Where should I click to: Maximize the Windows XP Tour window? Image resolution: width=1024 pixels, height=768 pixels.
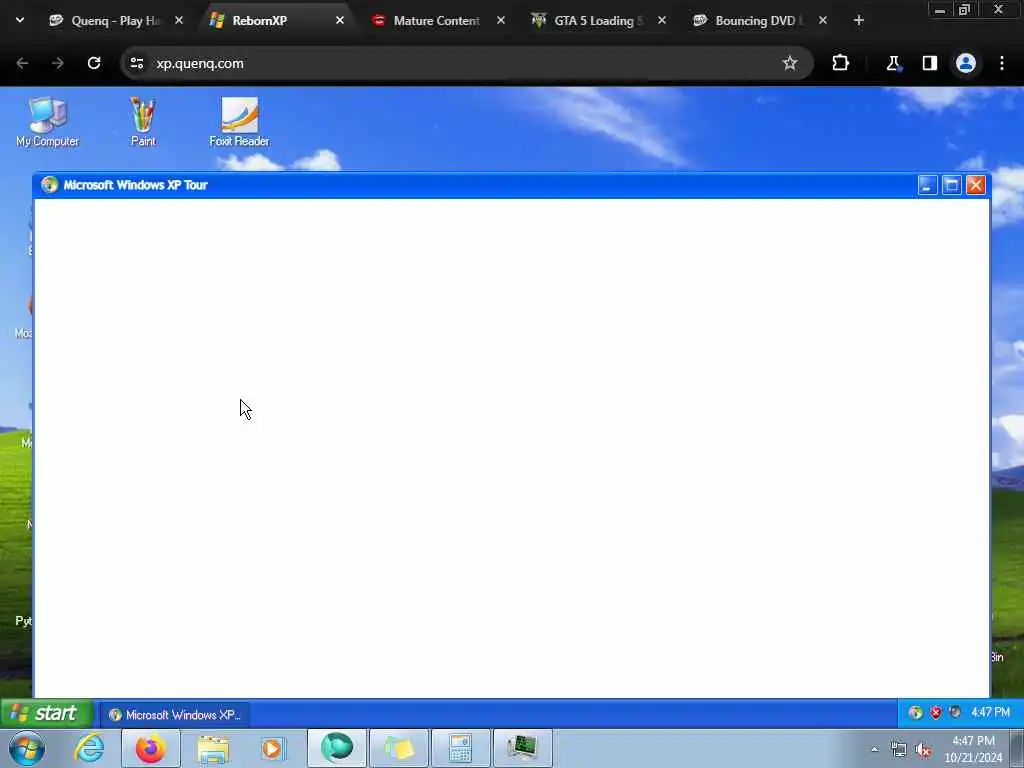coord(952,185)
